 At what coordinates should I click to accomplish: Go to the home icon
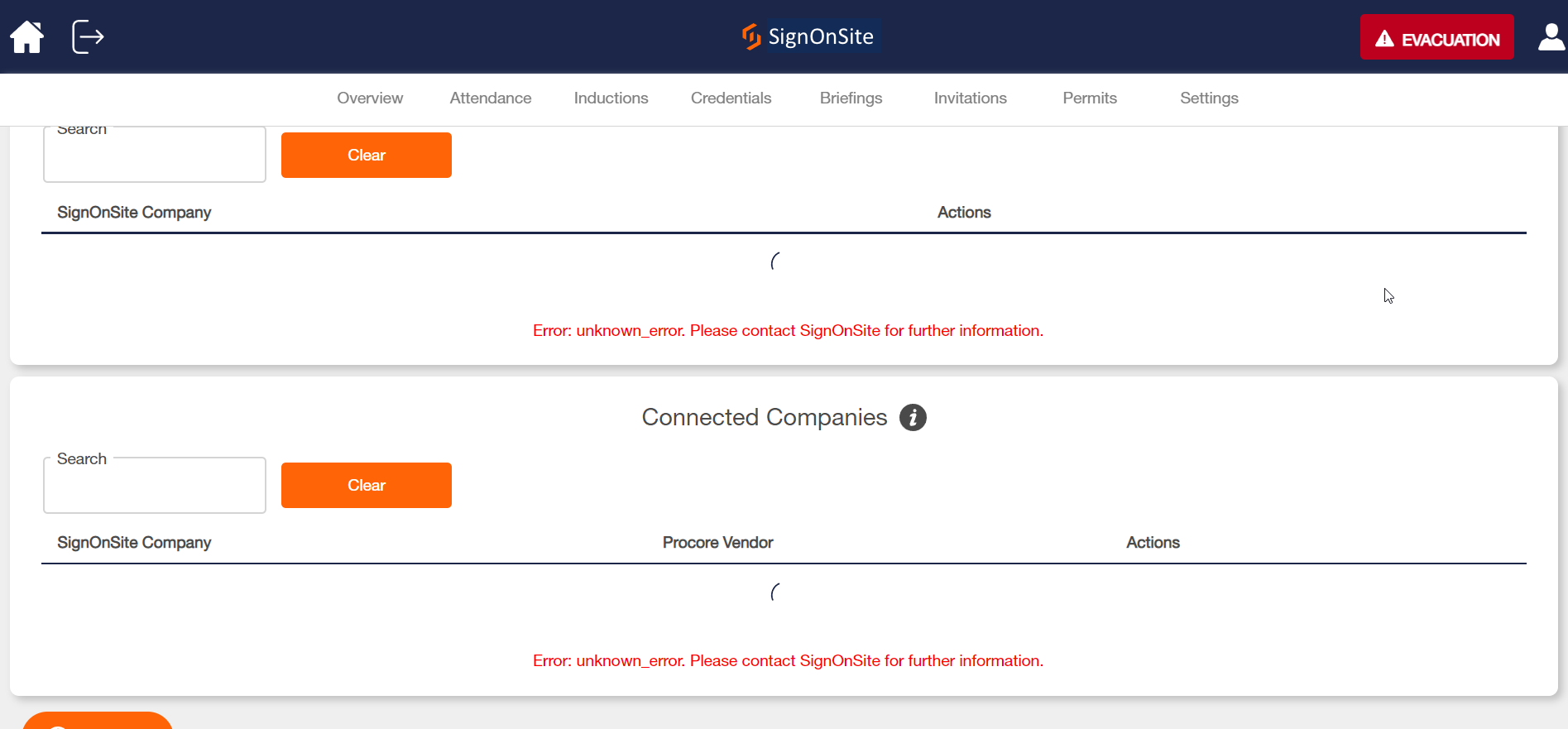[x=26, y=37]
